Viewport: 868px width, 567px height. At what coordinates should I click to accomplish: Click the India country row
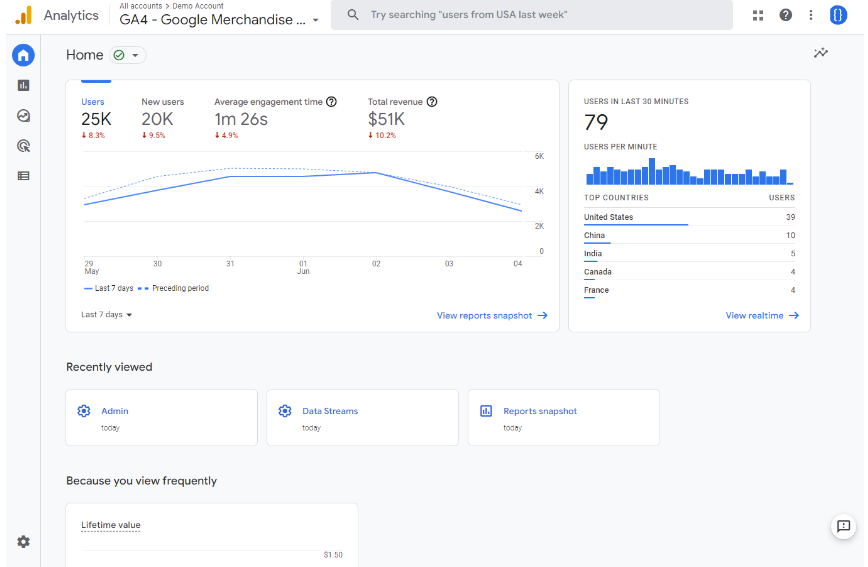coord(689,254)
